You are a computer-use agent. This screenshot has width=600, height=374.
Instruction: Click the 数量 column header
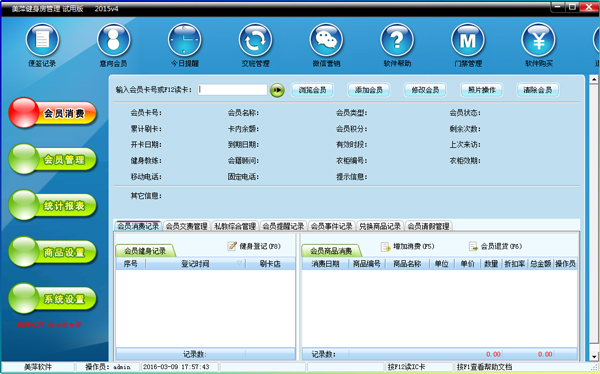(491, 264)
